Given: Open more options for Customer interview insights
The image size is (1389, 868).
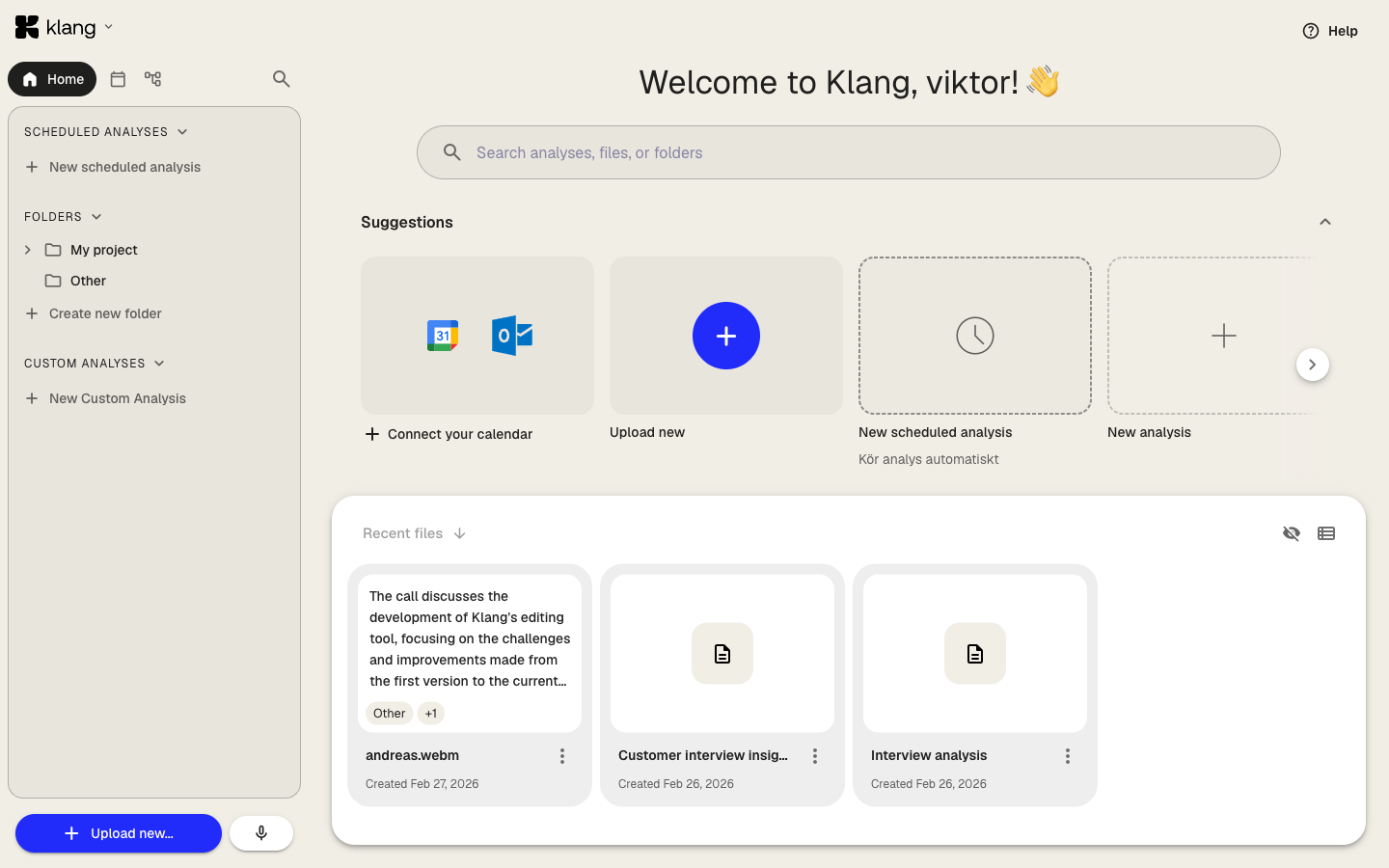Looking at the screenshot, I should (815, 756).
